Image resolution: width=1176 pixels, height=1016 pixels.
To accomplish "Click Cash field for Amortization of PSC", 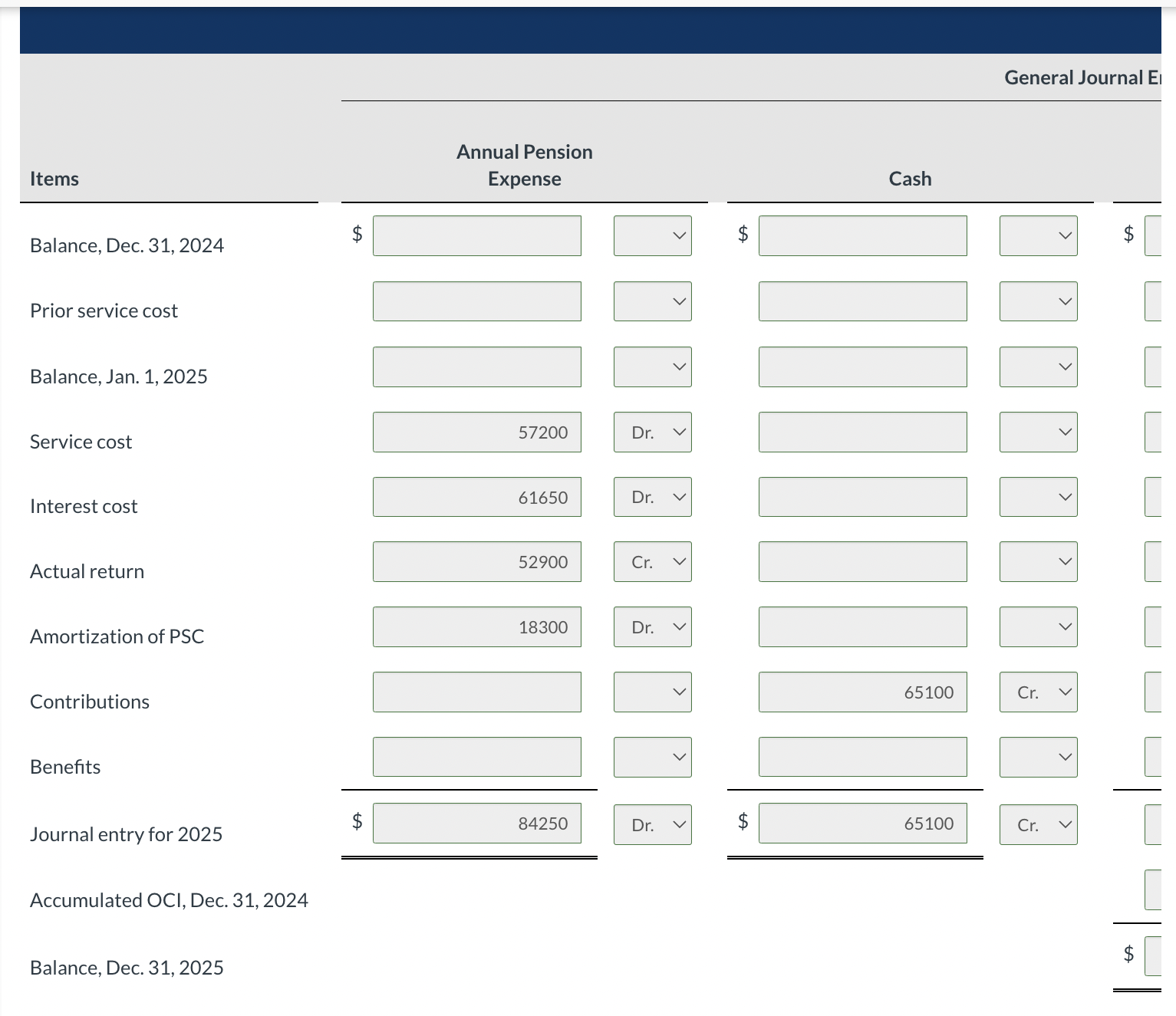I will tap(863, 627).
